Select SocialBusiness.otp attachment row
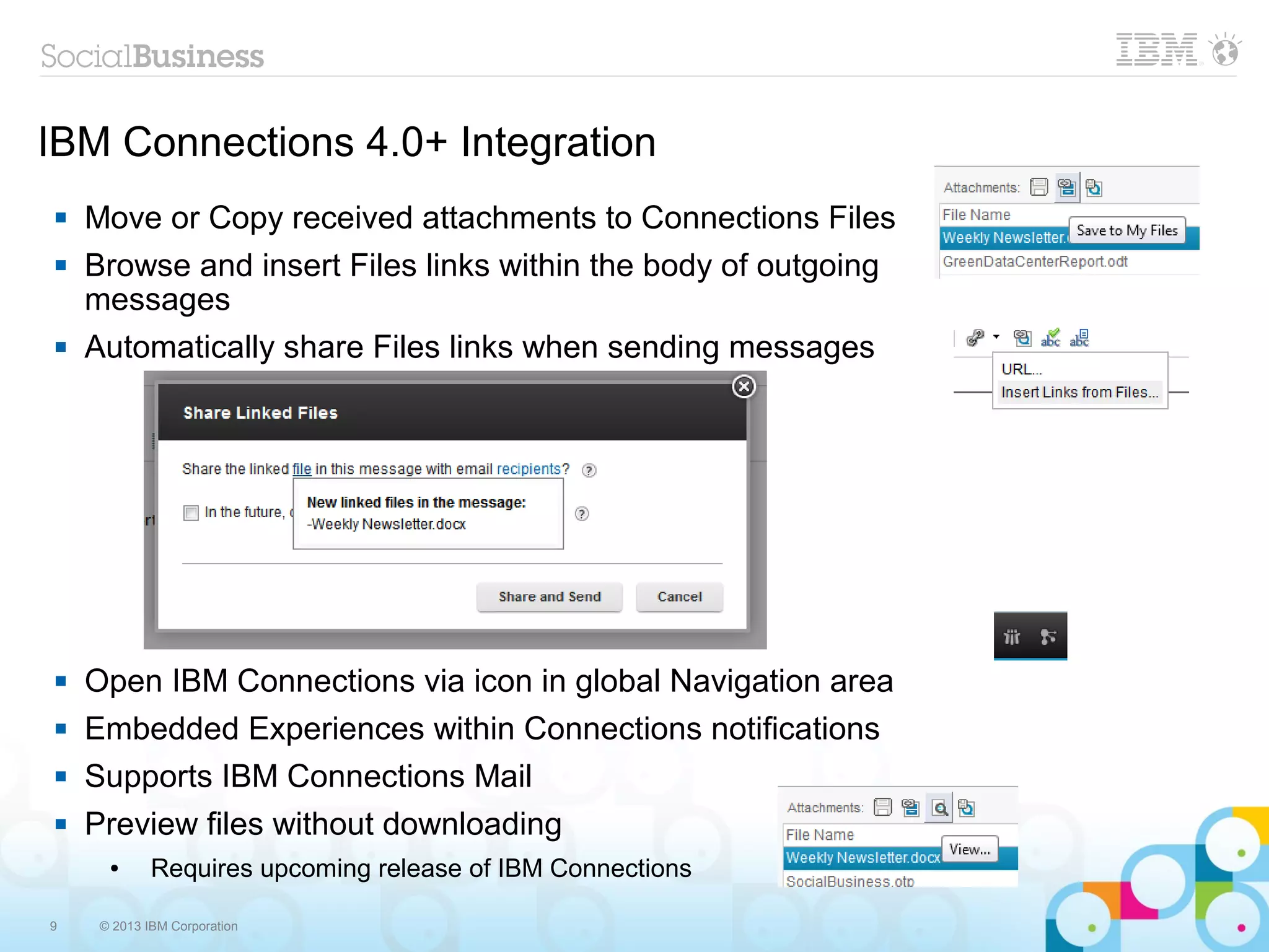This screenshot has height=952, width=1269. tap(900, 880)
